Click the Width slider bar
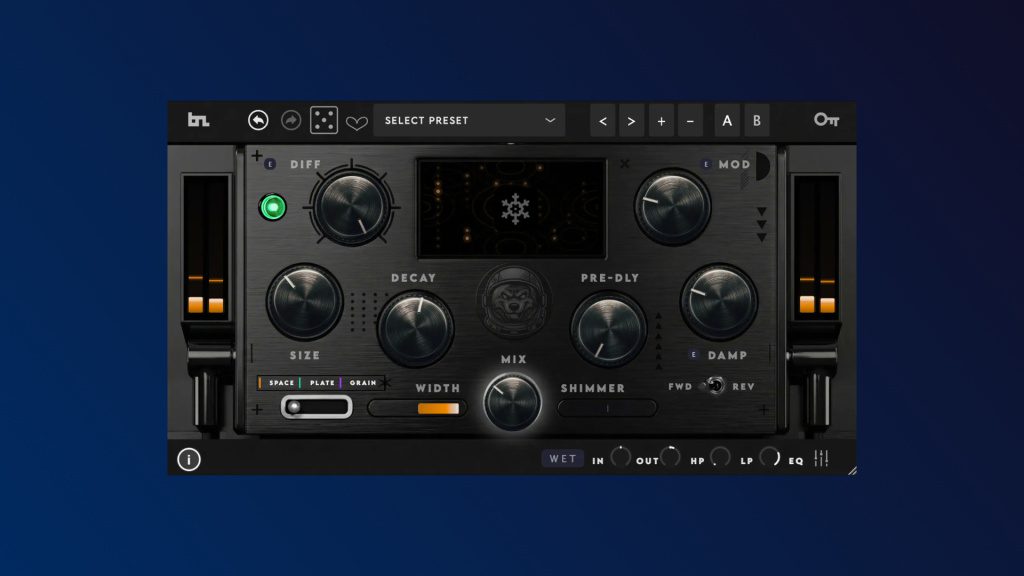Screen dimensions: 1024x576 click(417, 408)
